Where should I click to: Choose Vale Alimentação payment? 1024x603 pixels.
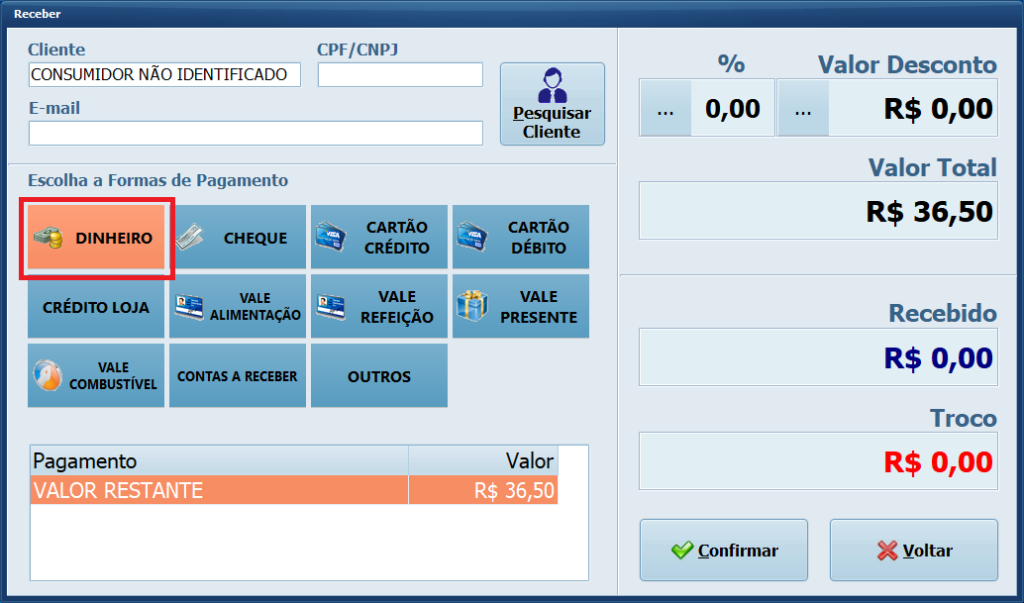pyautogui.click(x=238, y=307)
